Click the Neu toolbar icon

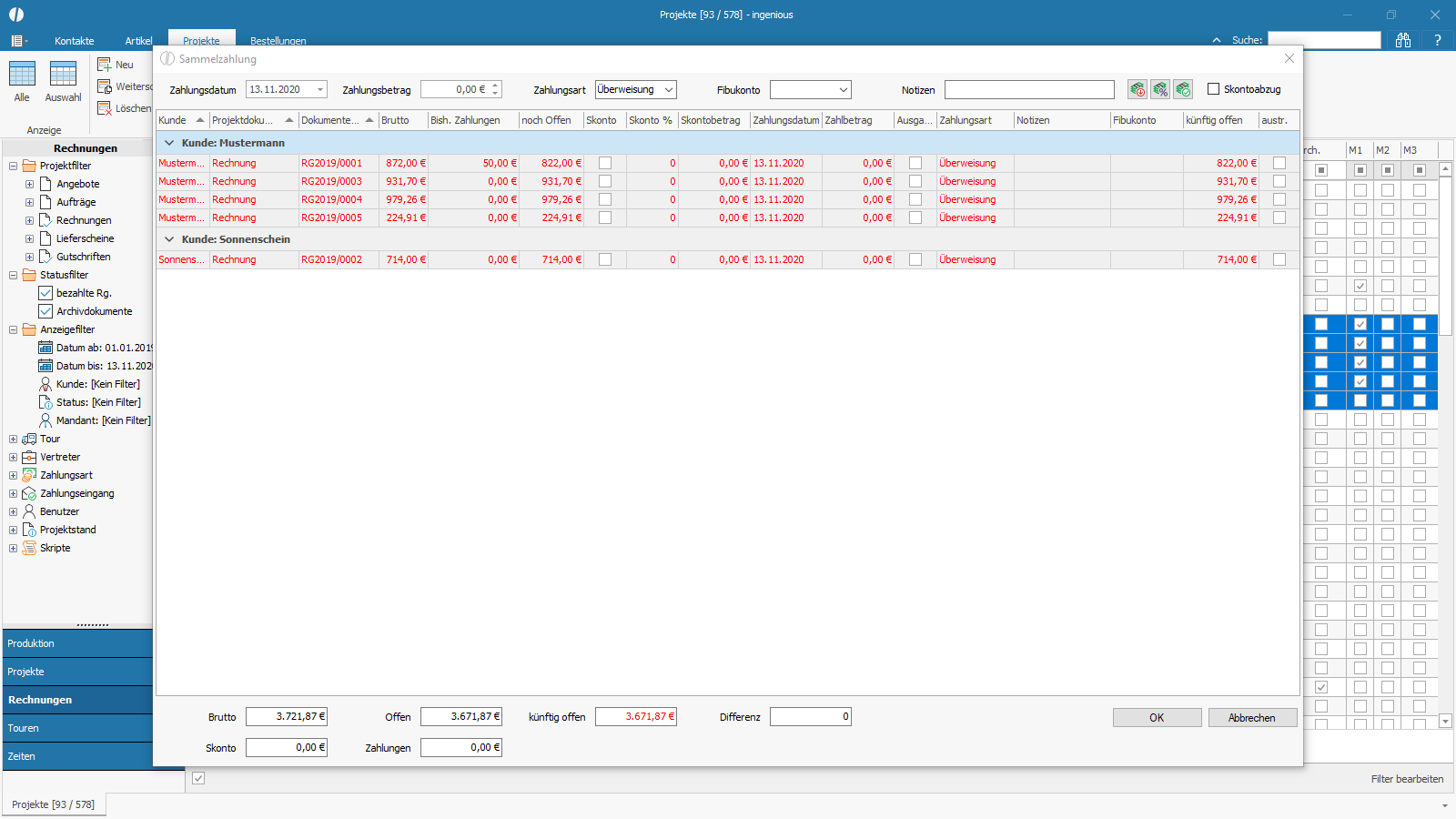click(x=105, y=65)
